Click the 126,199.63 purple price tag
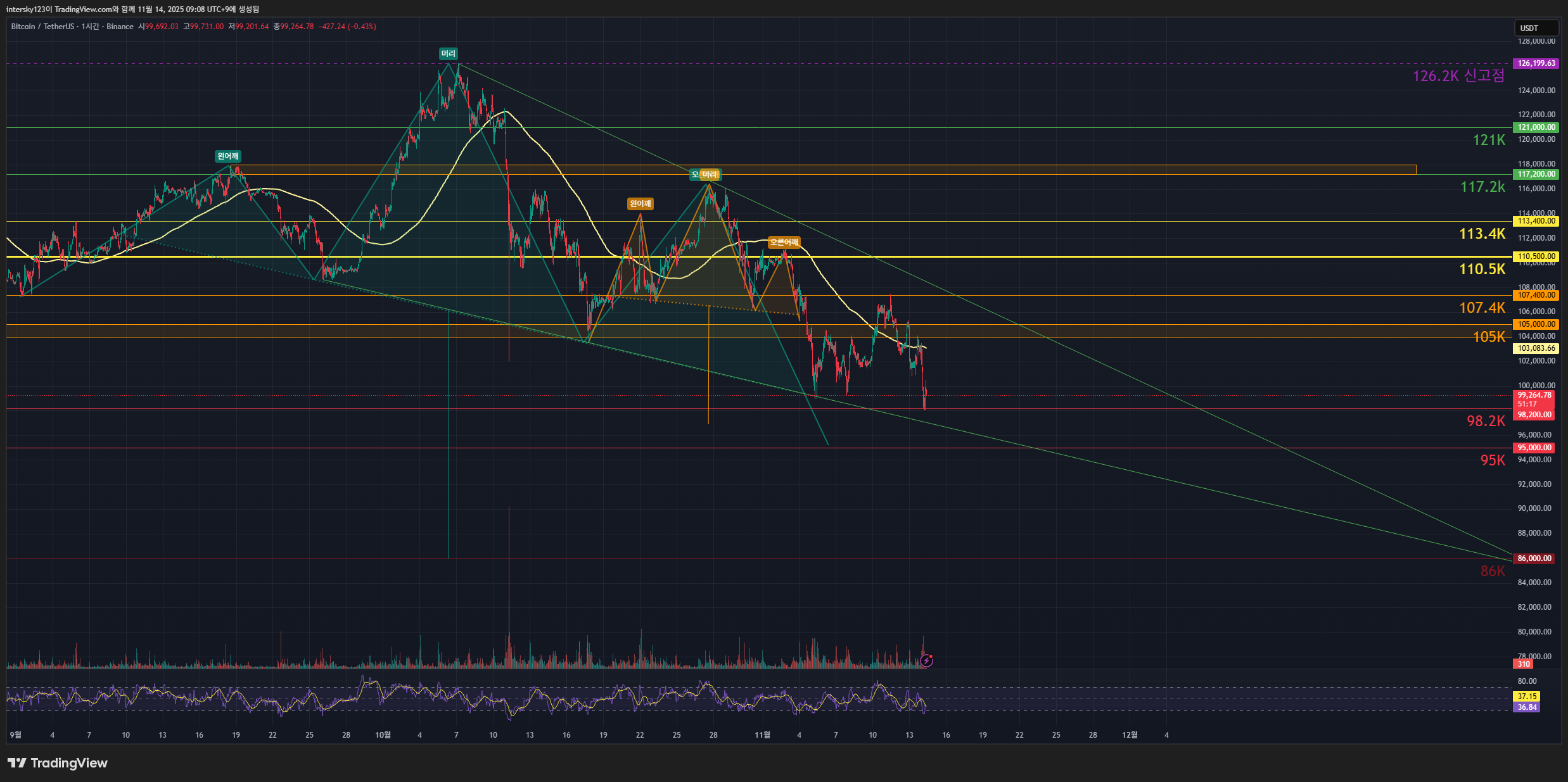Image resolution: width=1568 pixels, height=782 pixels. point(1535,63)
